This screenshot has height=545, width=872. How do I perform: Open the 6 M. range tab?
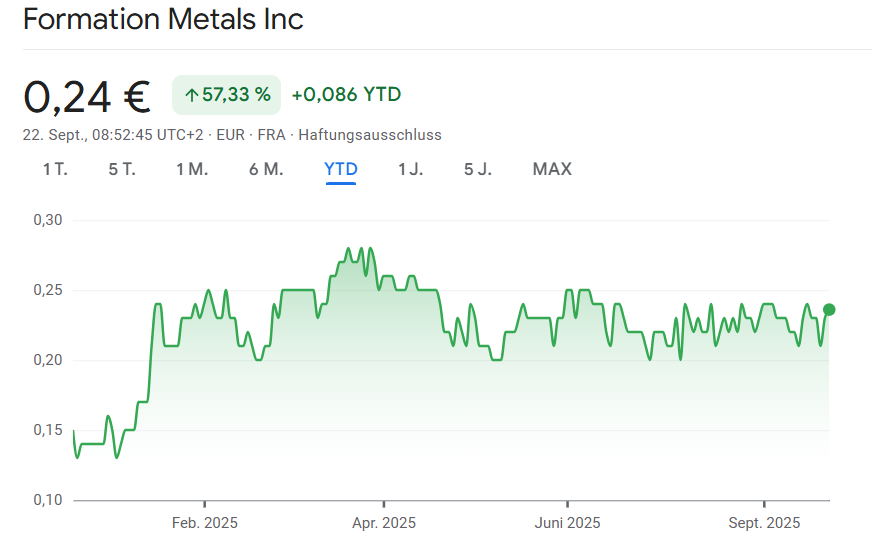click(266, 169)
